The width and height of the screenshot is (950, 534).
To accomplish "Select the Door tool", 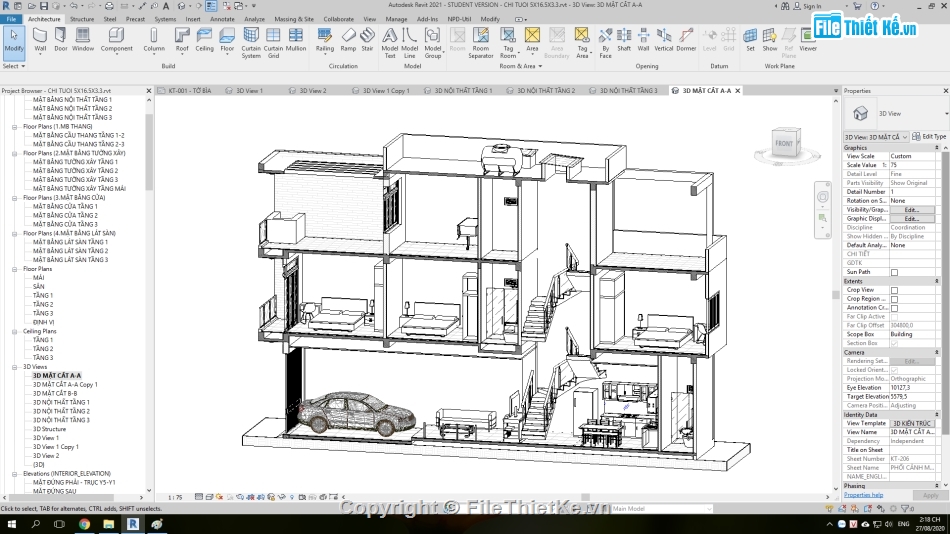I will pyautogui.click(x=61, y=40).
